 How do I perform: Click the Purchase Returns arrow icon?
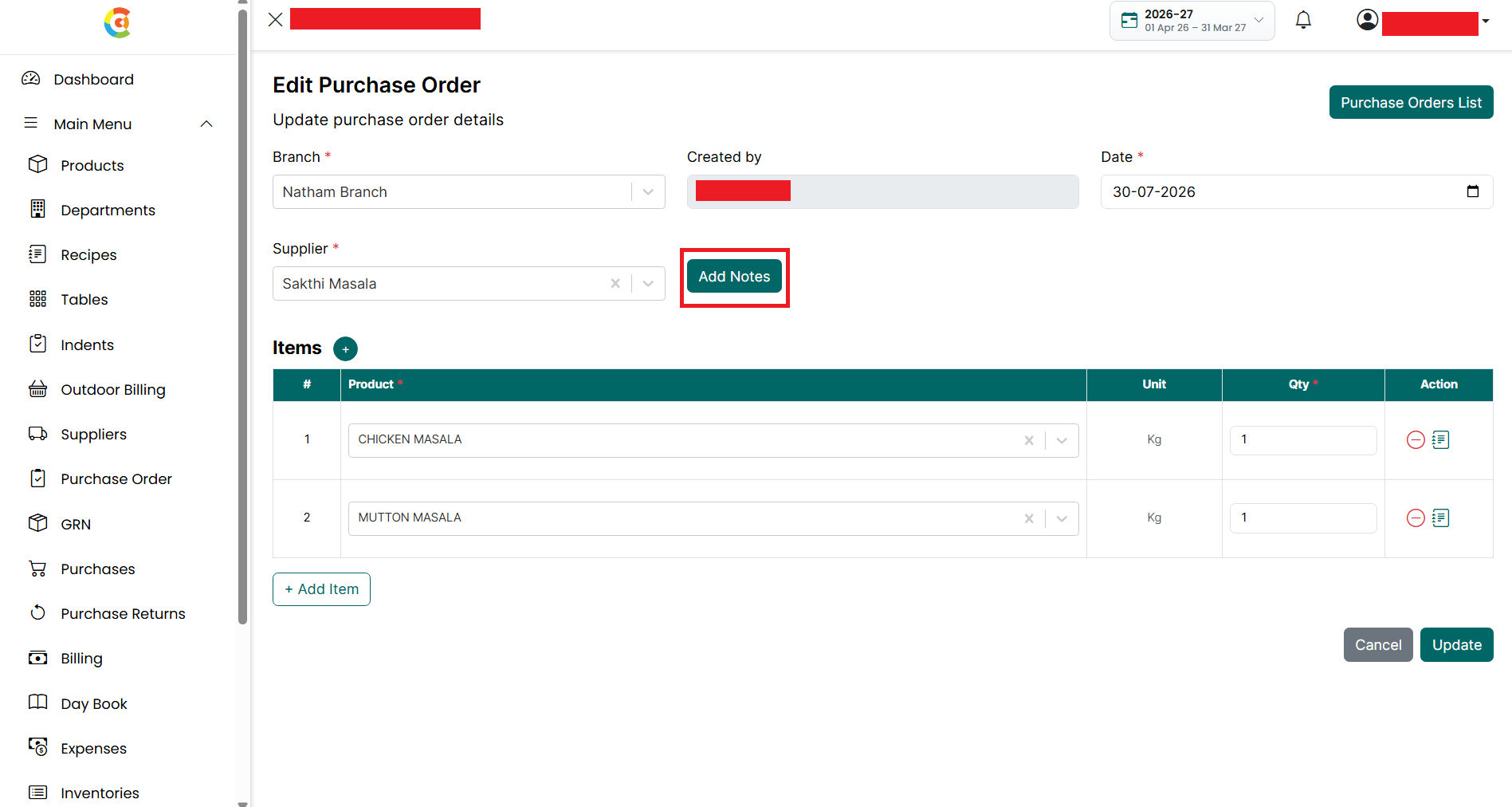[37, 612]
